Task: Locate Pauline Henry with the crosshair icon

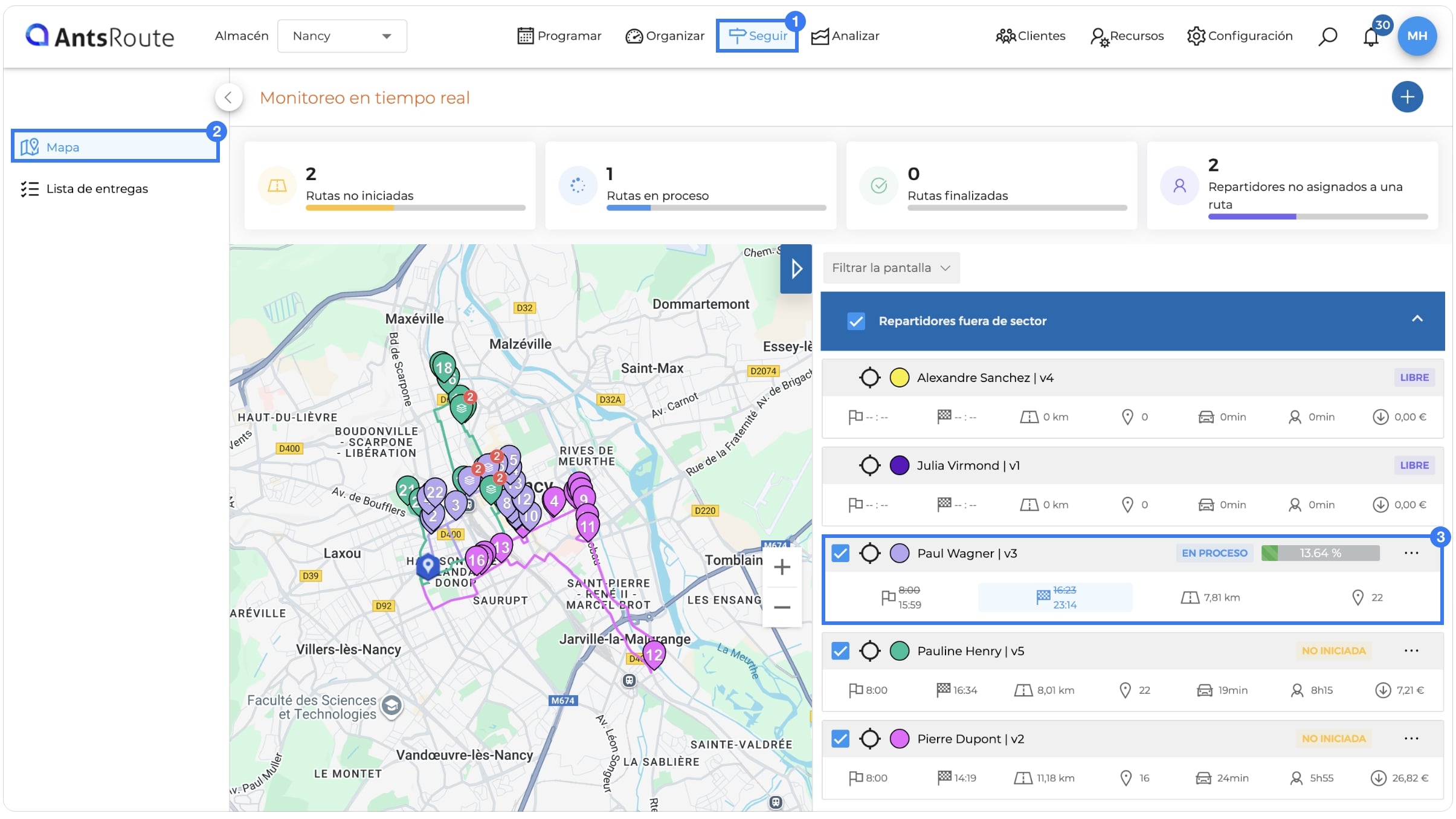Action: 869,651
